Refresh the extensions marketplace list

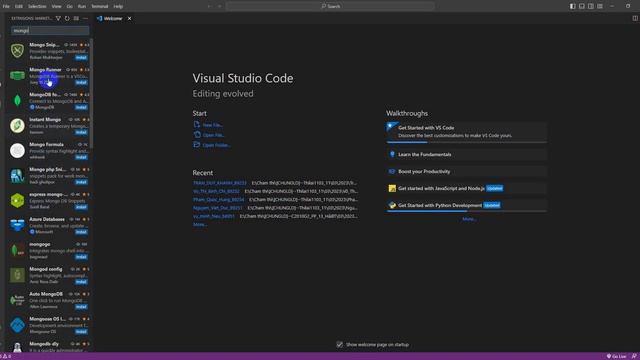pos(67,18)
